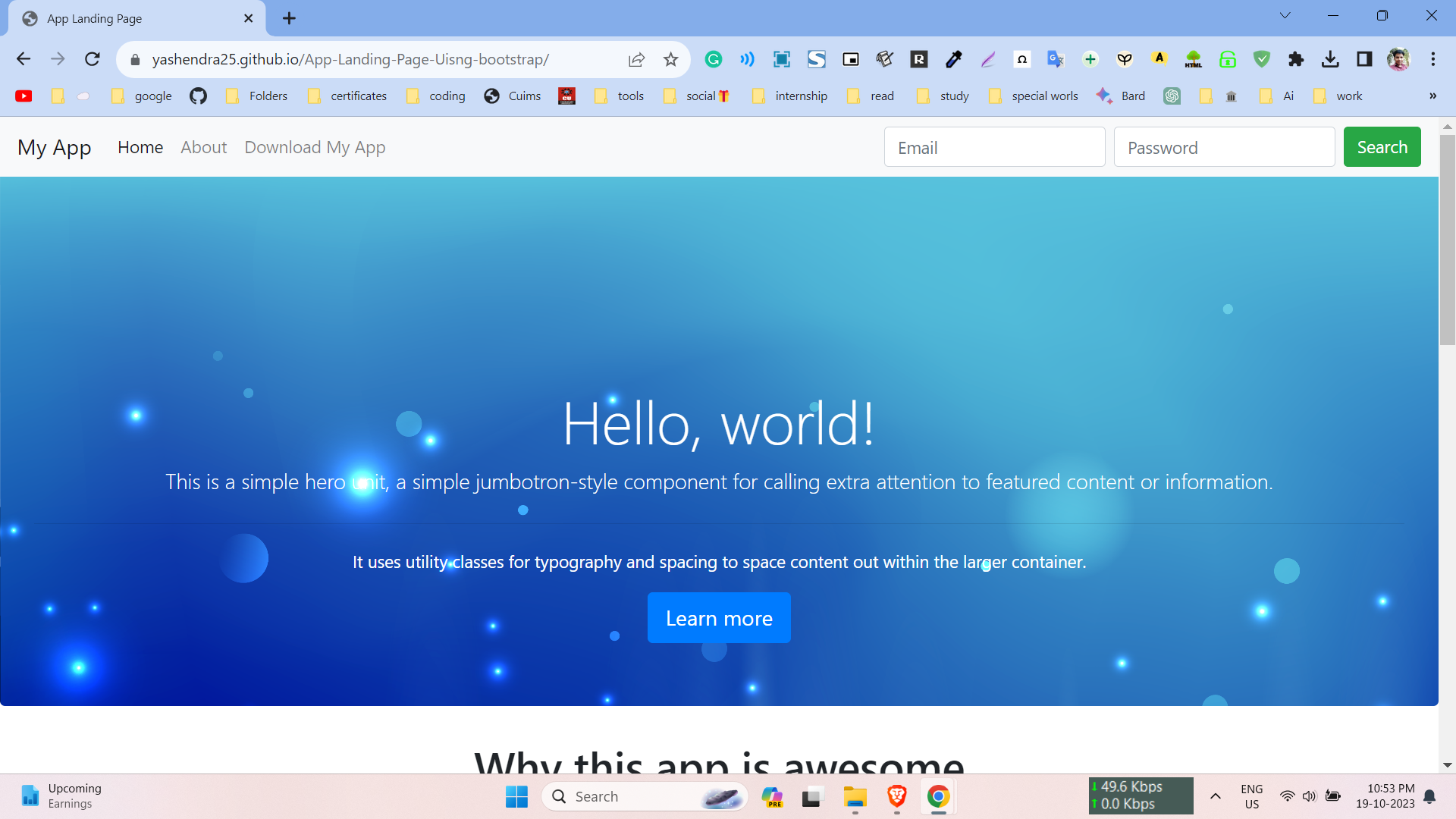
Task: Expand the bookmarks overflow chevron
Action: click(x=1432, y=96)
